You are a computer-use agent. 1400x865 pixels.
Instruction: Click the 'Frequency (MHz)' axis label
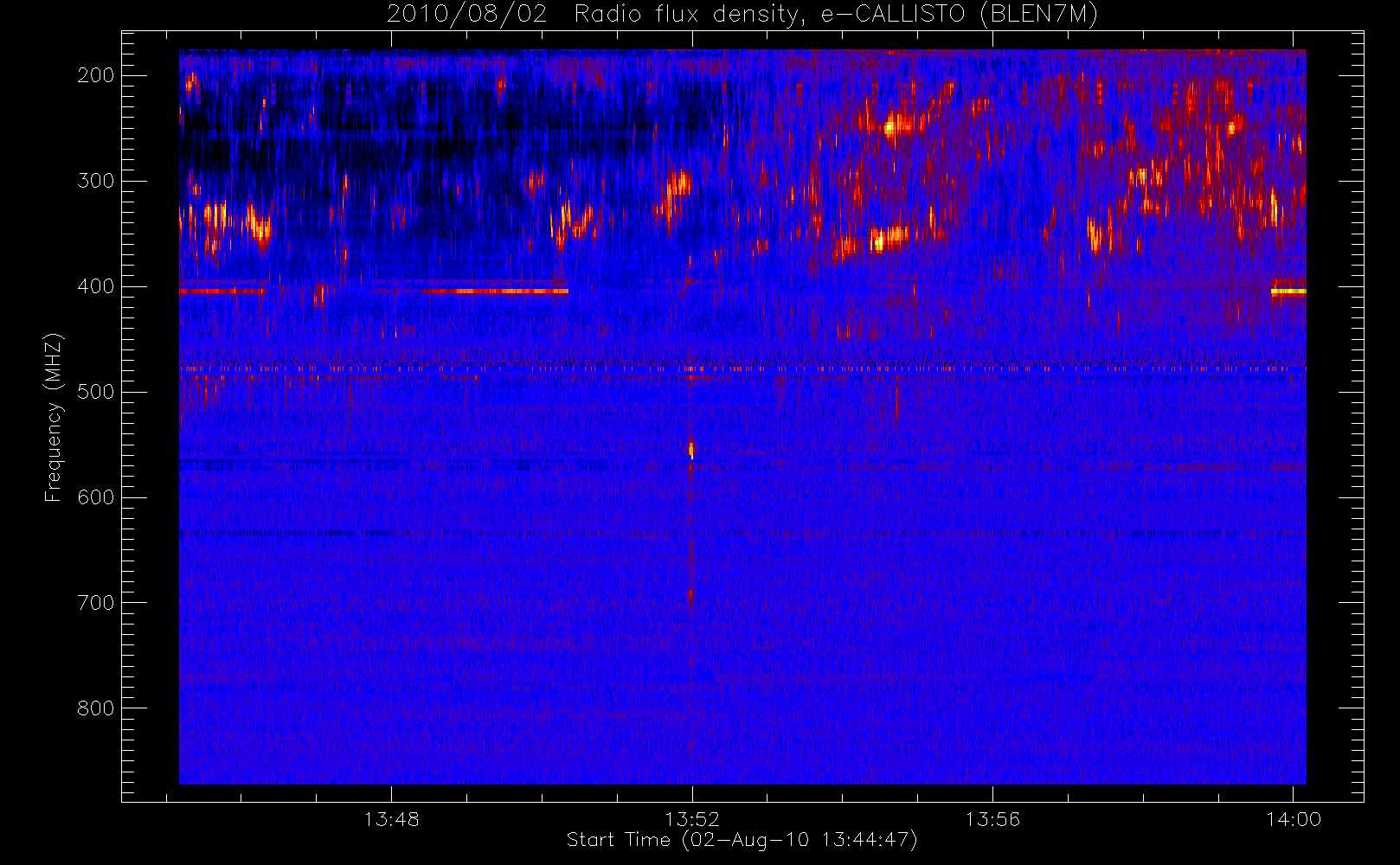[x=54, y=417]
